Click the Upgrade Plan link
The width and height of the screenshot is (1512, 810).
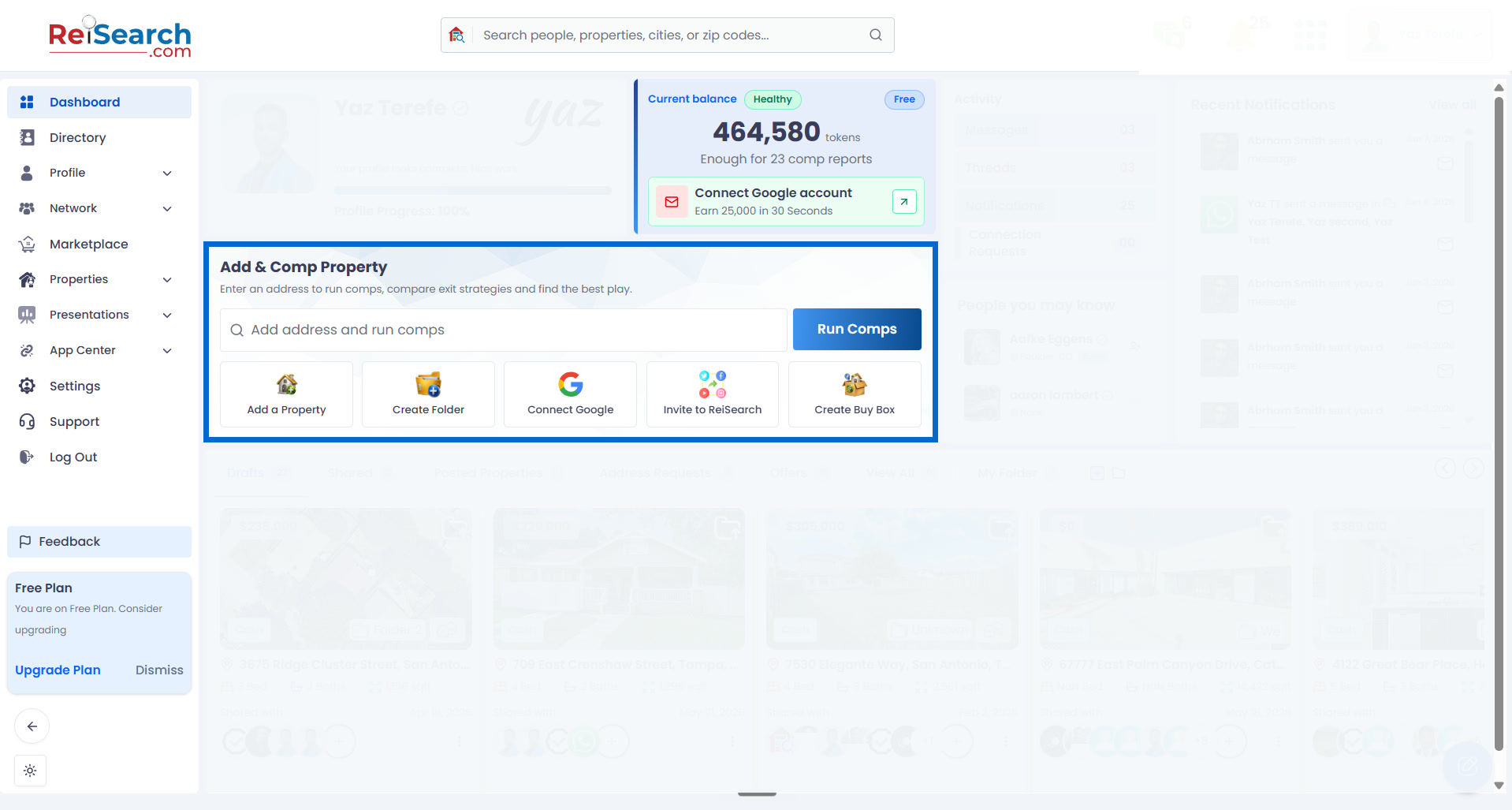point(58,670)
